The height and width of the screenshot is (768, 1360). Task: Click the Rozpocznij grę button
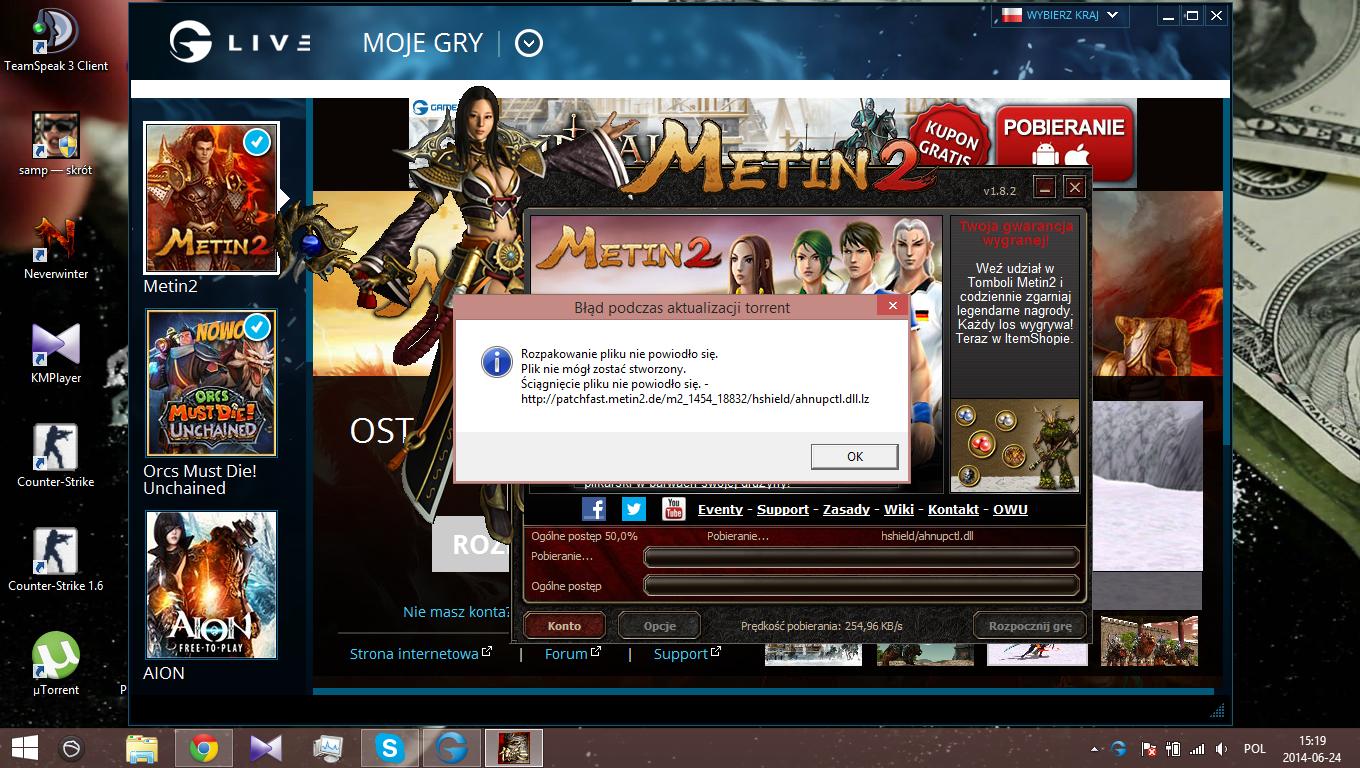[1030, 626]
